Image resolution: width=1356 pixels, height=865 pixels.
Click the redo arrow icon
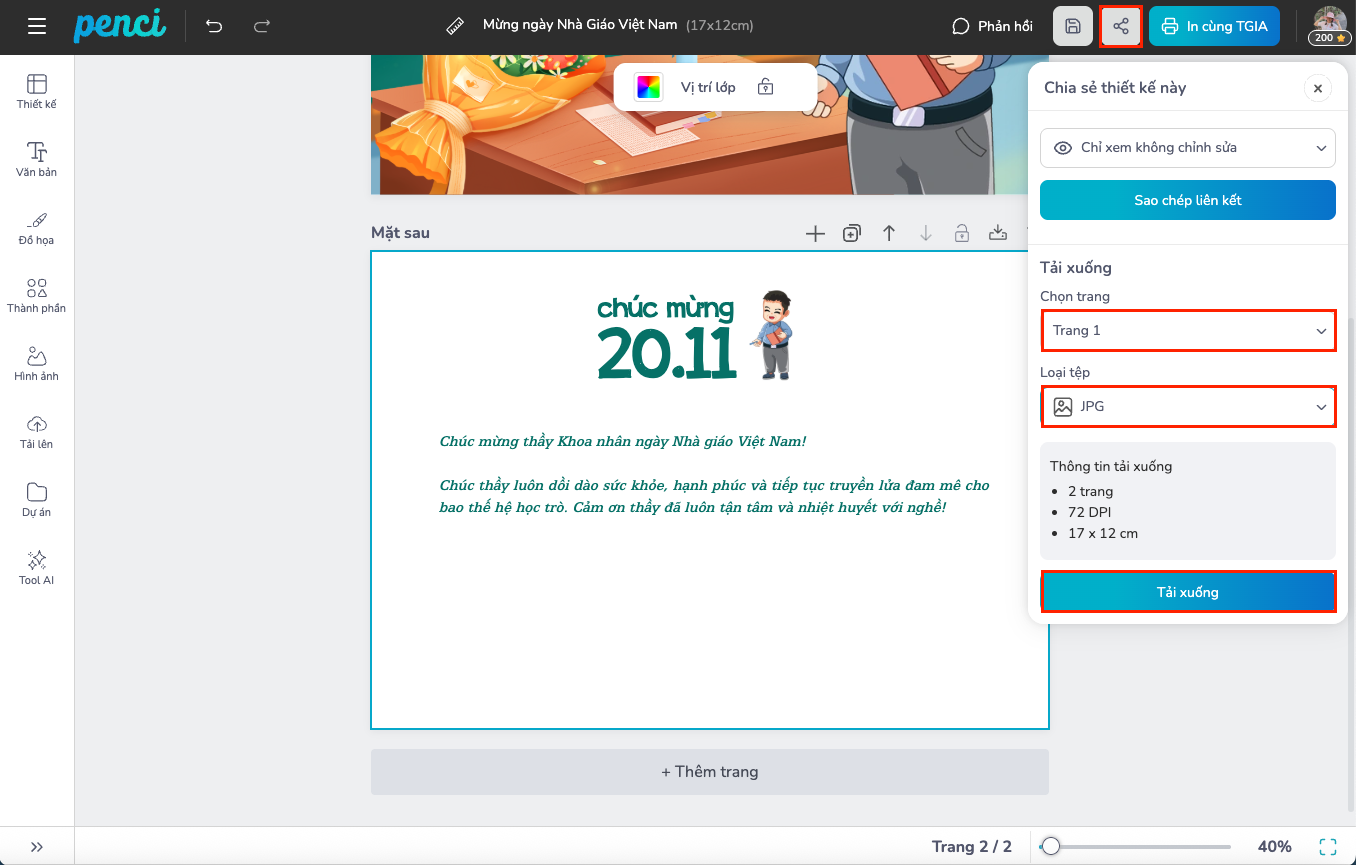tap(262, 26)
